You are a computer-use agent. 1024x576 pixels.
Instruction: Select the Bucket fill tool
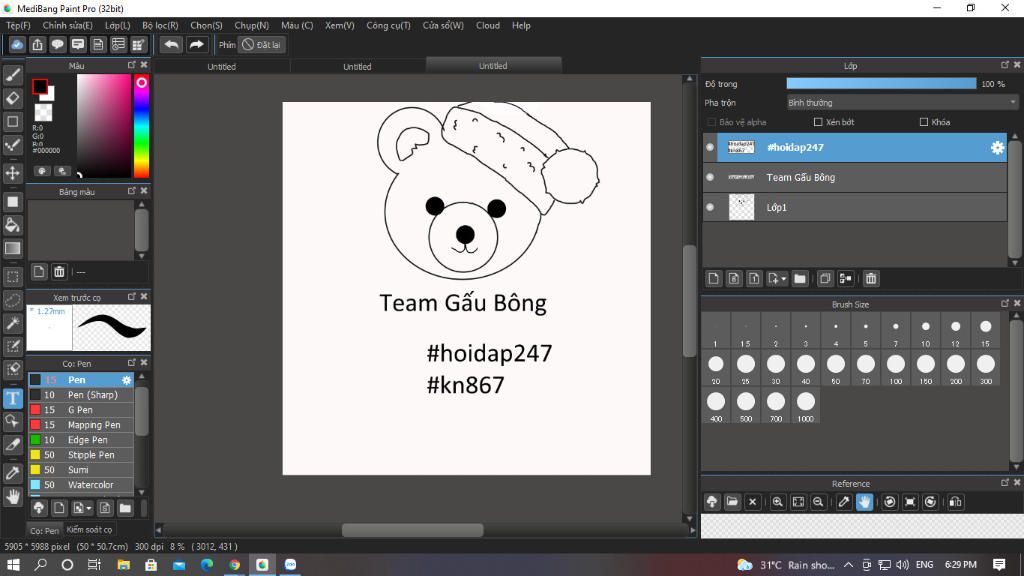tap(12, 225)
